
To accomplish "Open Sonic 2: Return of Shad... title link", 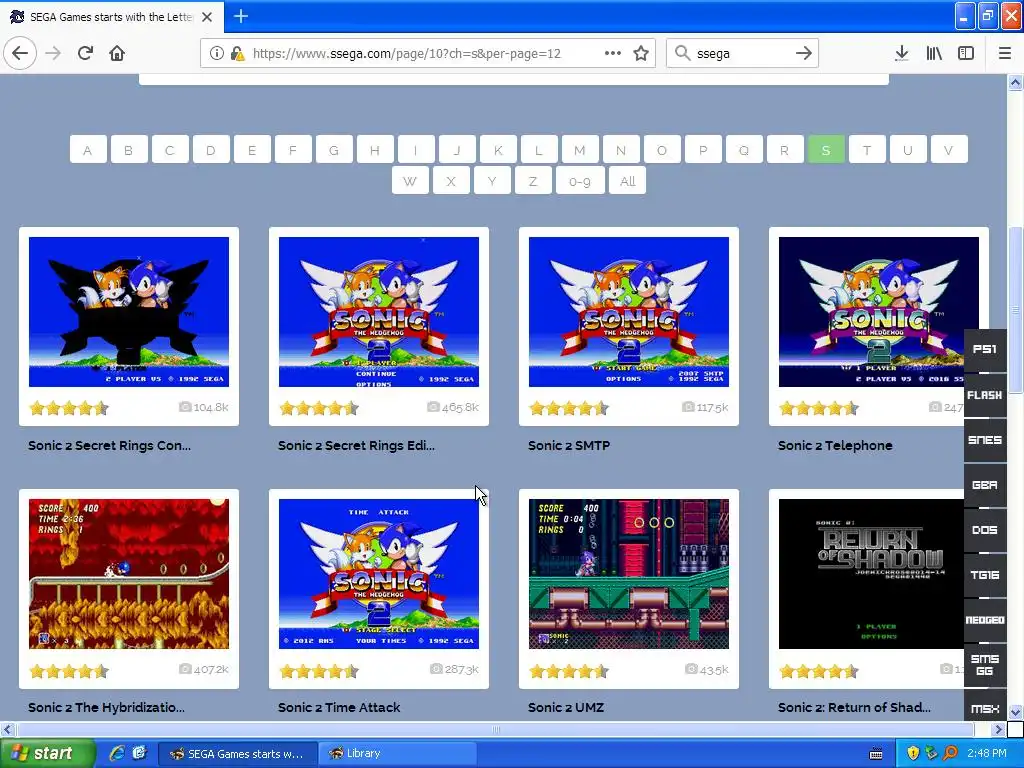I will pyautogui.click(x=854, y=707).
